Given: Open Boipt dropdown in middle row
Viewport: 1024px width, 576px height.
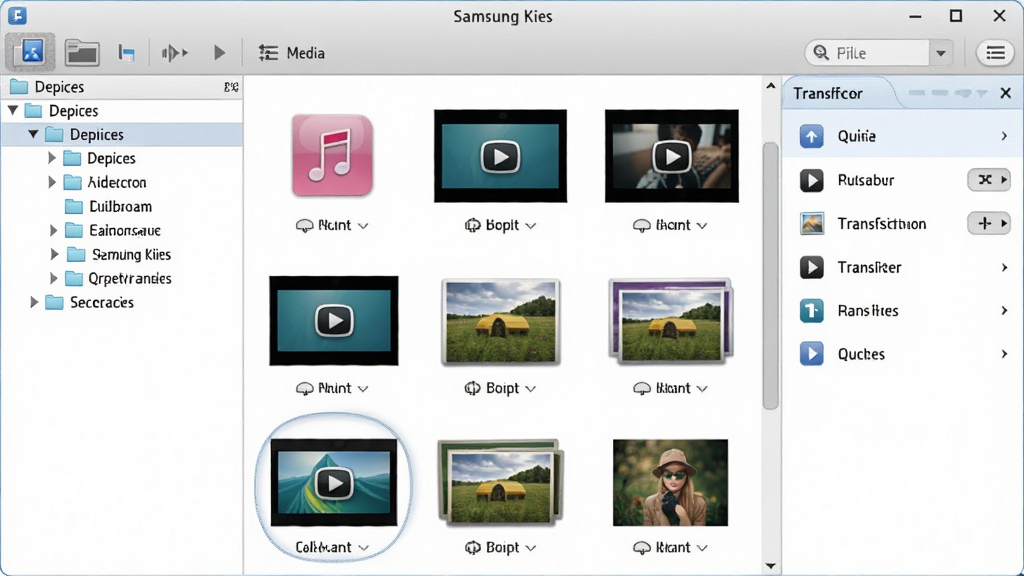Looking at the screenshot, I should tap(530, 389).
